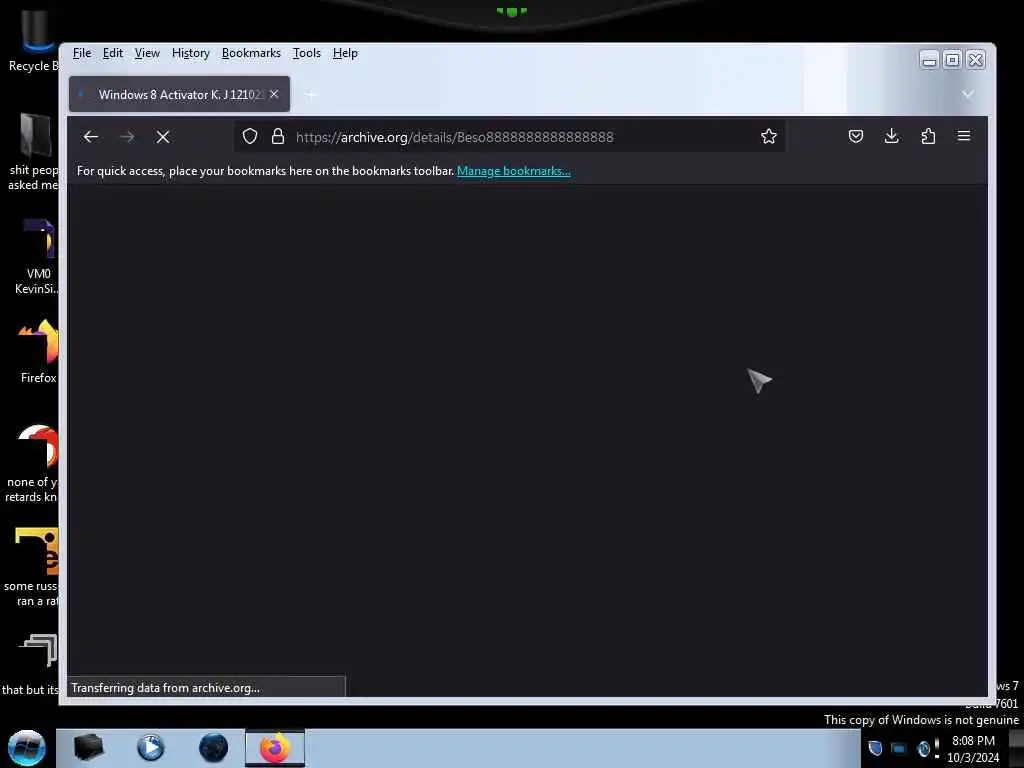
Task: Stop loading the page with X button
Action: pos(163,136)
